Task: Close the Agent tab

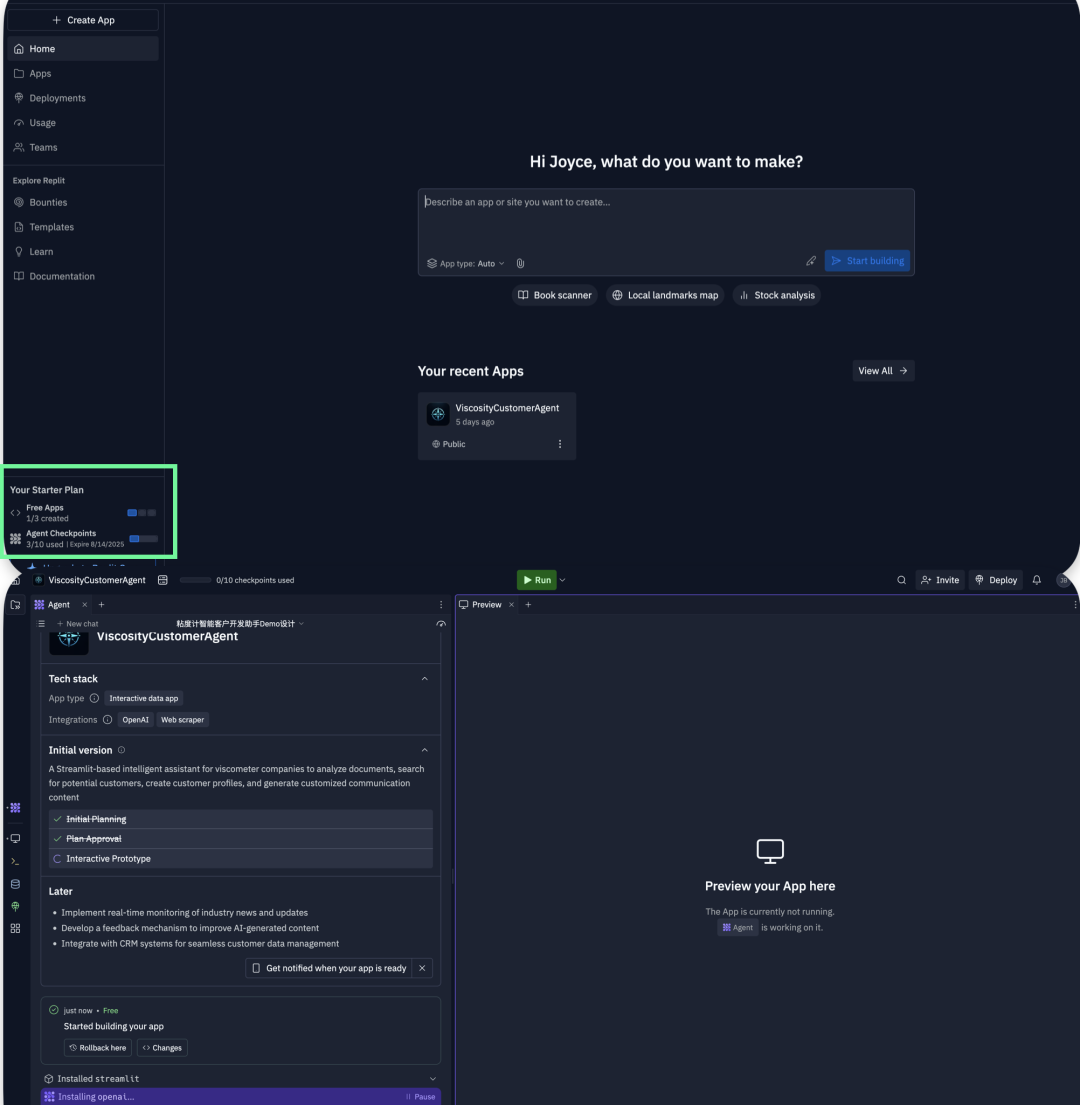Action: pyautogui.click(x=85, y=605)
